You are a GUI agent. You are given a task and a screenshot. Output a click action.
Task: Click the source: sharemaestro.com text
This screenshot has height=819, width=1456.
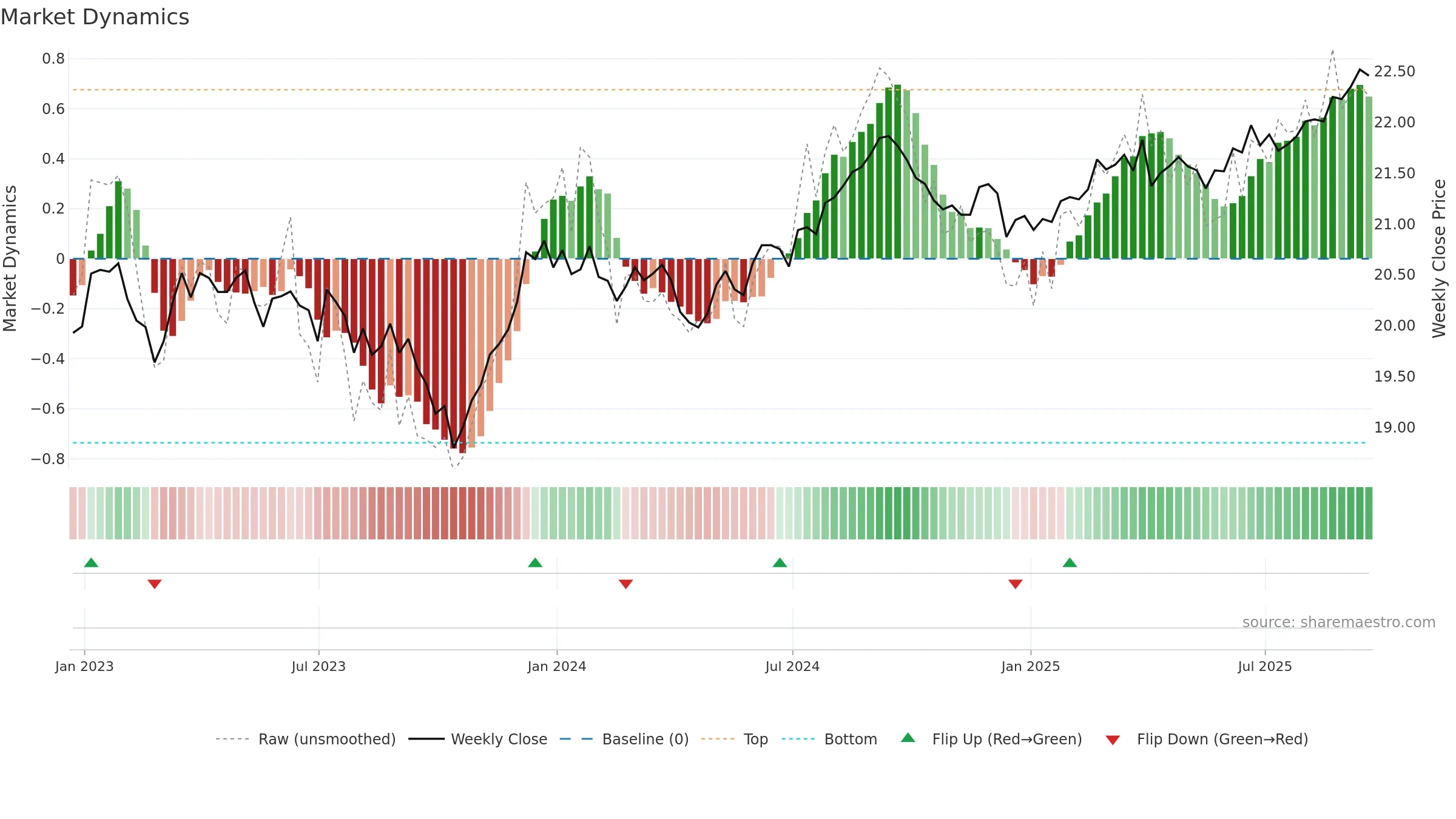(1339, 622)
